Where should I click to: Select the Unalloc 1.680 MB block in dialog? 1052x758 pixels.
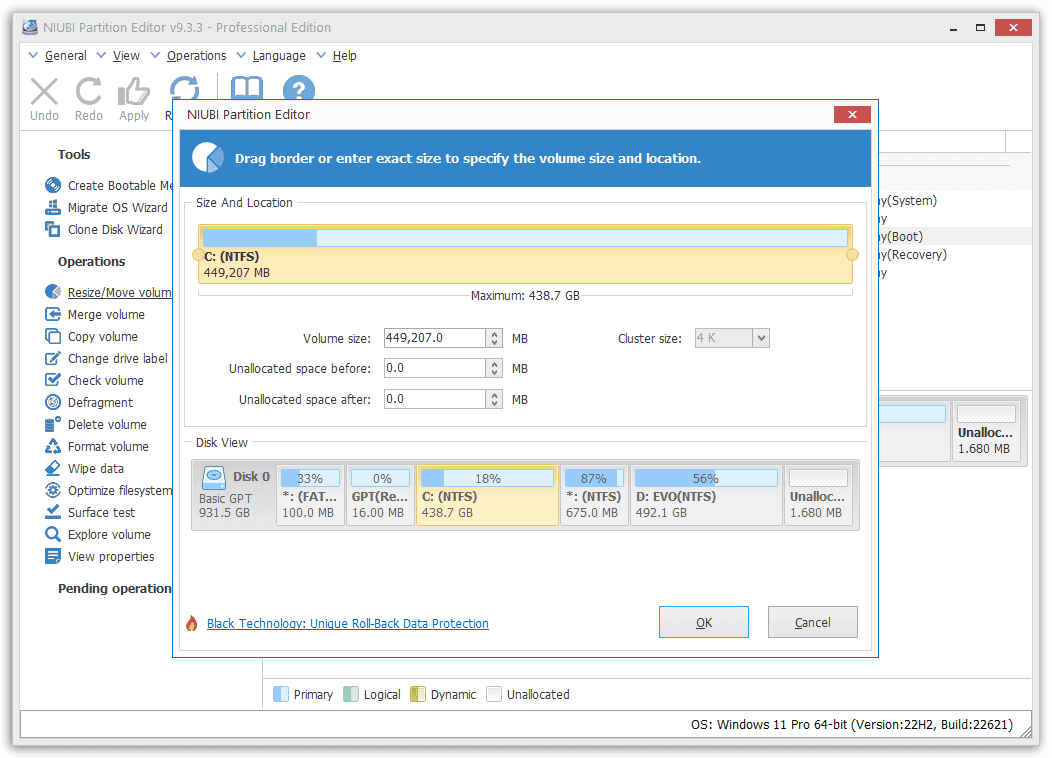pyautogui.click(x=819, y=495)
